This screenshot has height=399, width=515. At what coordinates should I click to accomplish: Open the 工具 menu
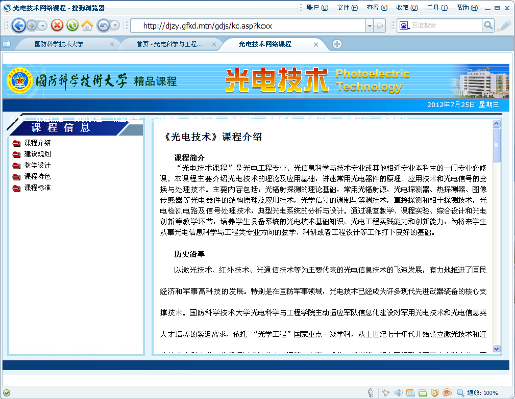pos(437,7)
